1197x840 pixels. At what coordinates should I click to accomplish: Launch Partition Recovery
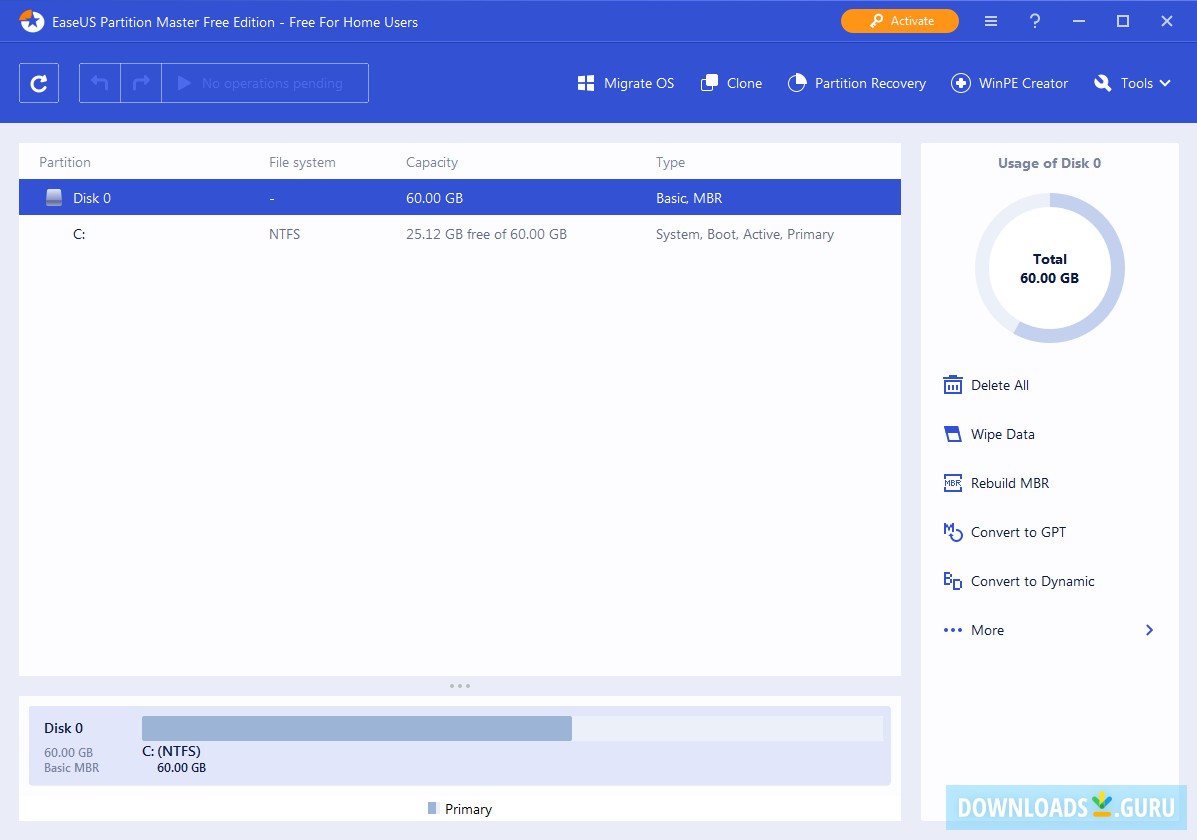point(857,83)
